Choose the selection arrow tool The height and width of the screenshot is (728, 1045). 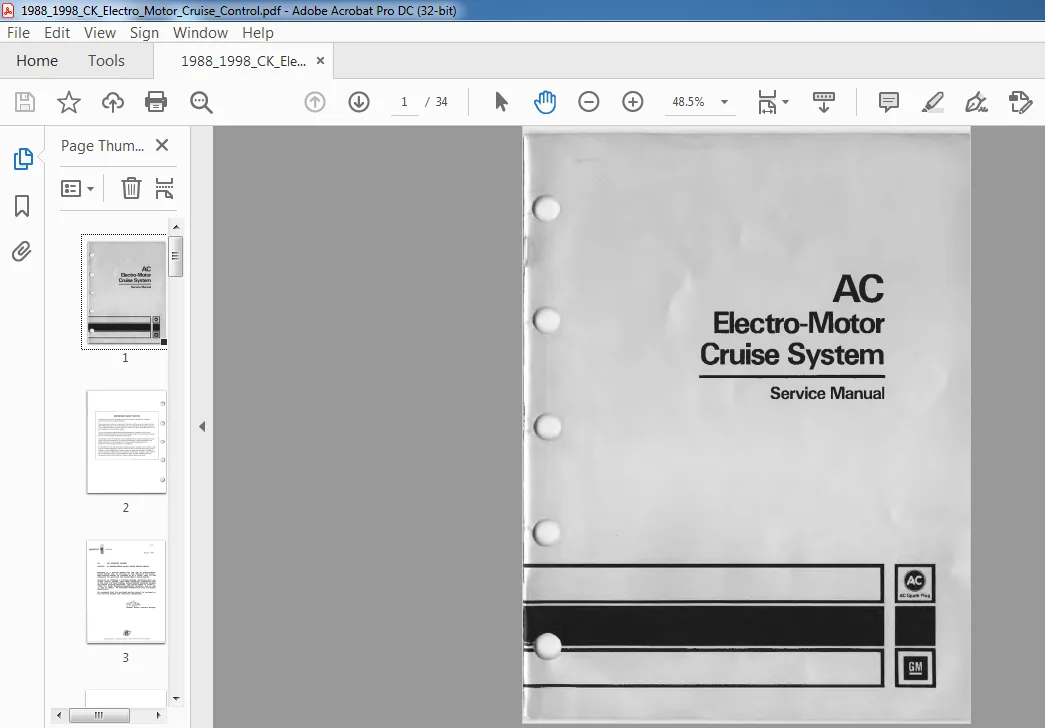pos(501,102)
